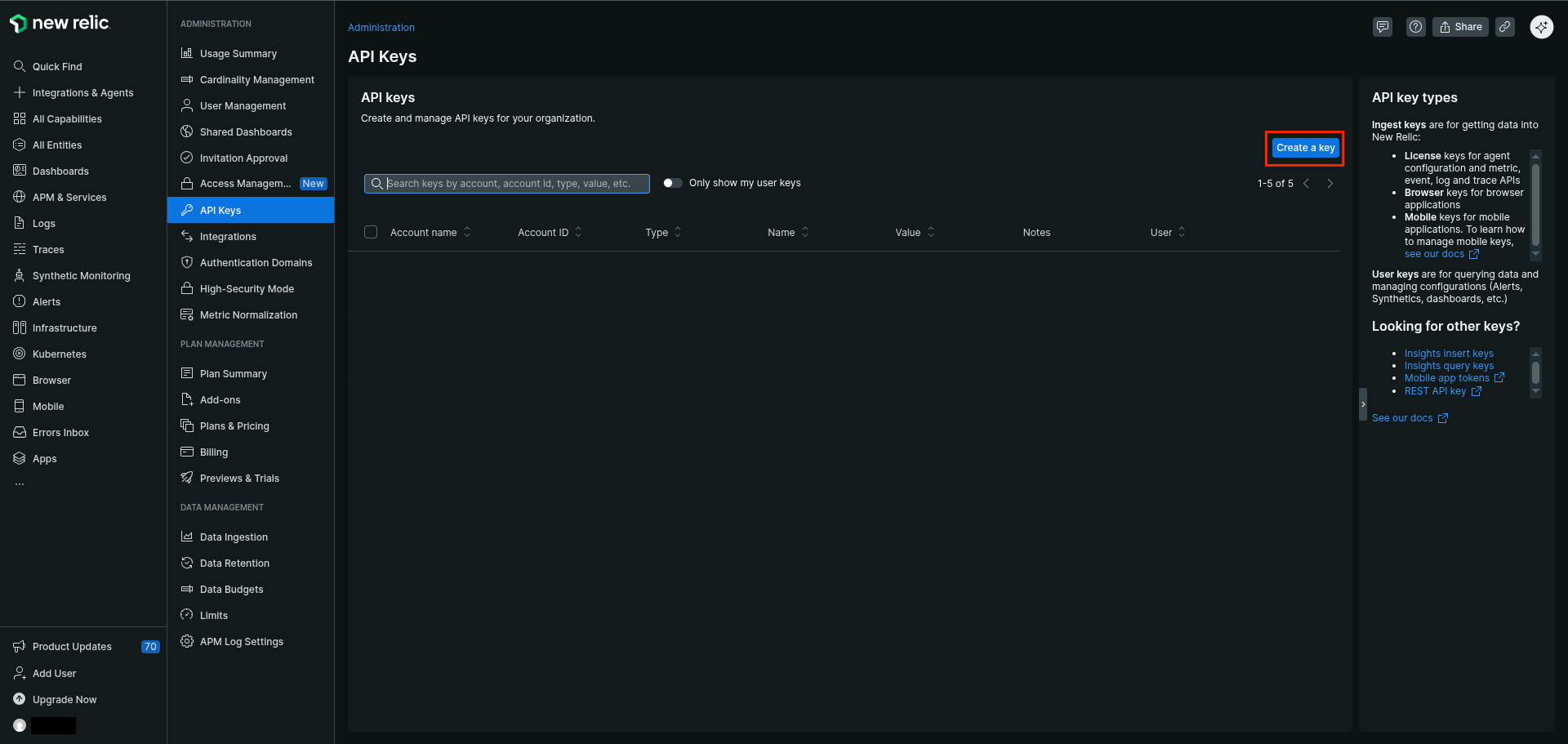
Task: Collapse the API key types side panel
Action: coord(1362,404)
